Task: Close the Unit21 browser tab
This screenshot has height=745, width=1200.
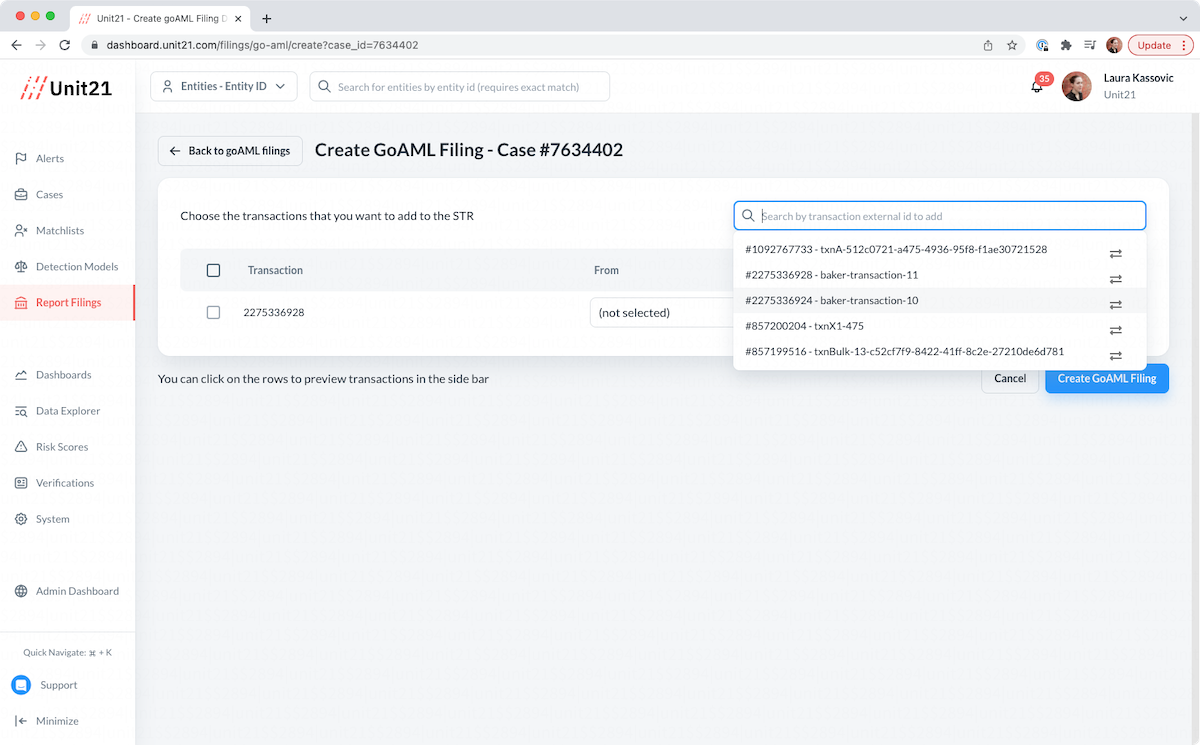Action: coord(238,18)
